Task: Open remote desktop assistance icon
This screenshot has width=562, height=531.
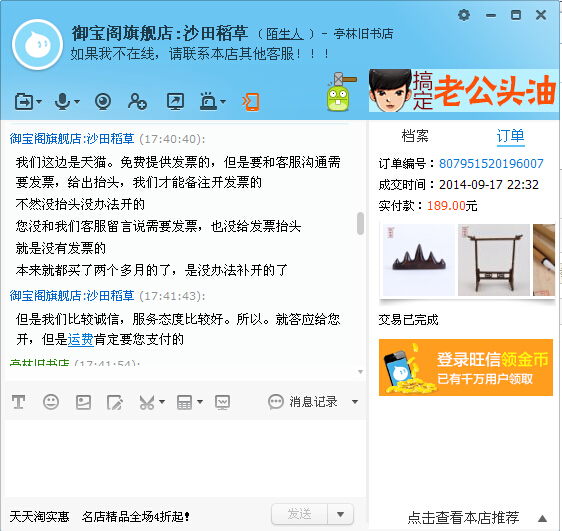Action: click(x=176, y=102)
